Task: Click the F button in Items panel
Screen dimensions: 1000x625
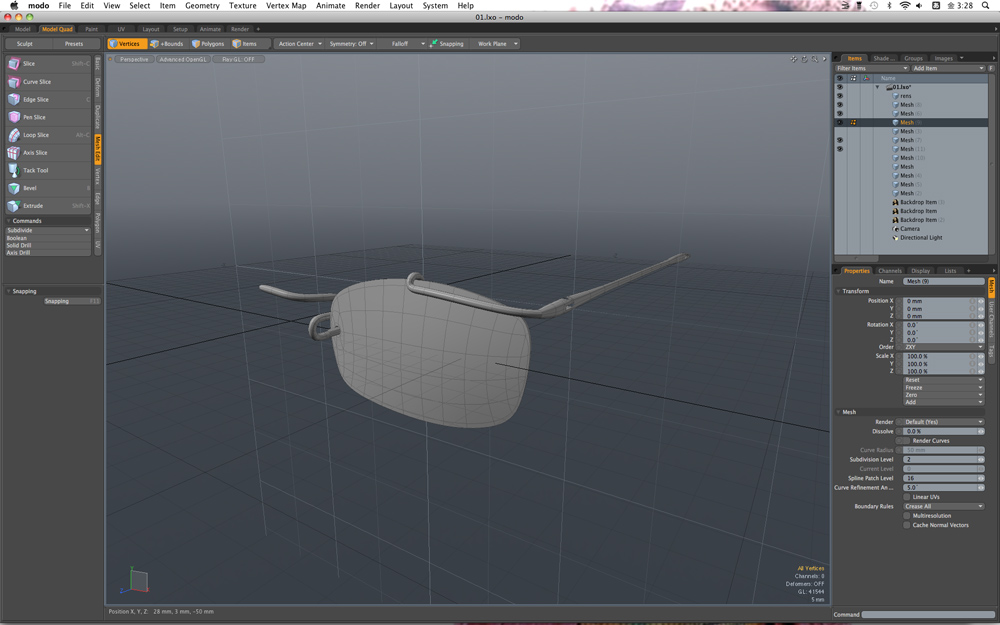Action: tap(991, 68)
